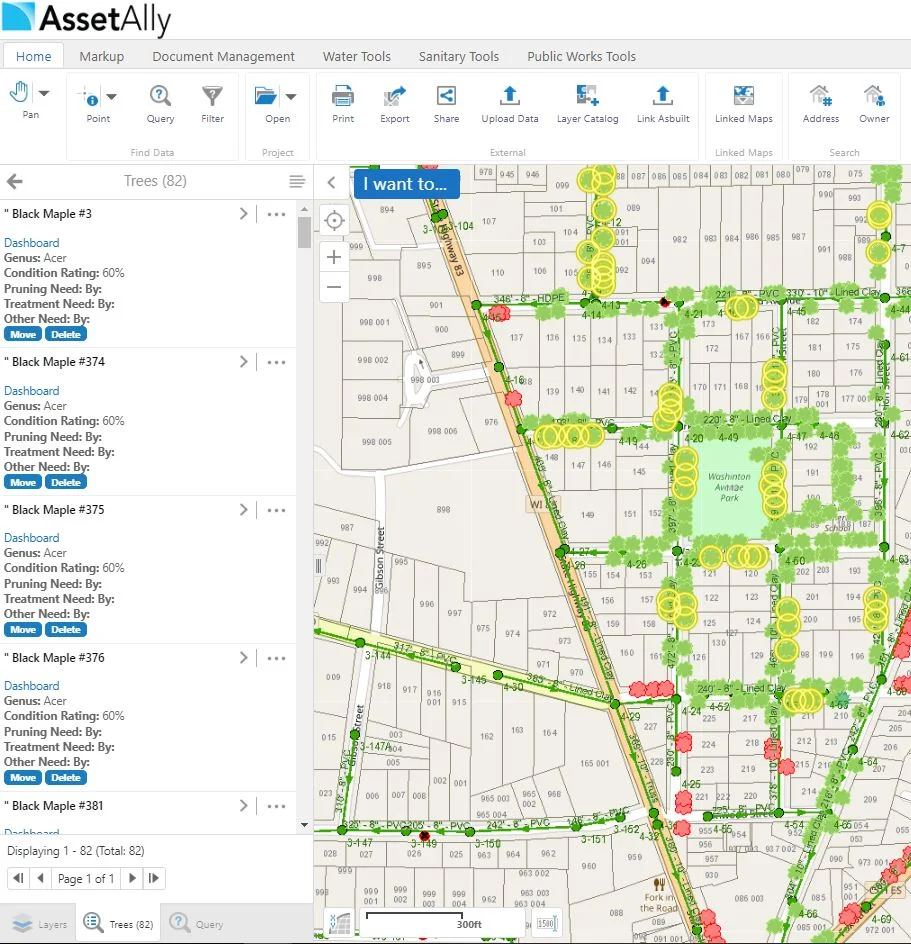The width and height of the screenshot is (911, 944).
Task: Open Dashboard link for Black Maple #374
Action: pos(31,391)
